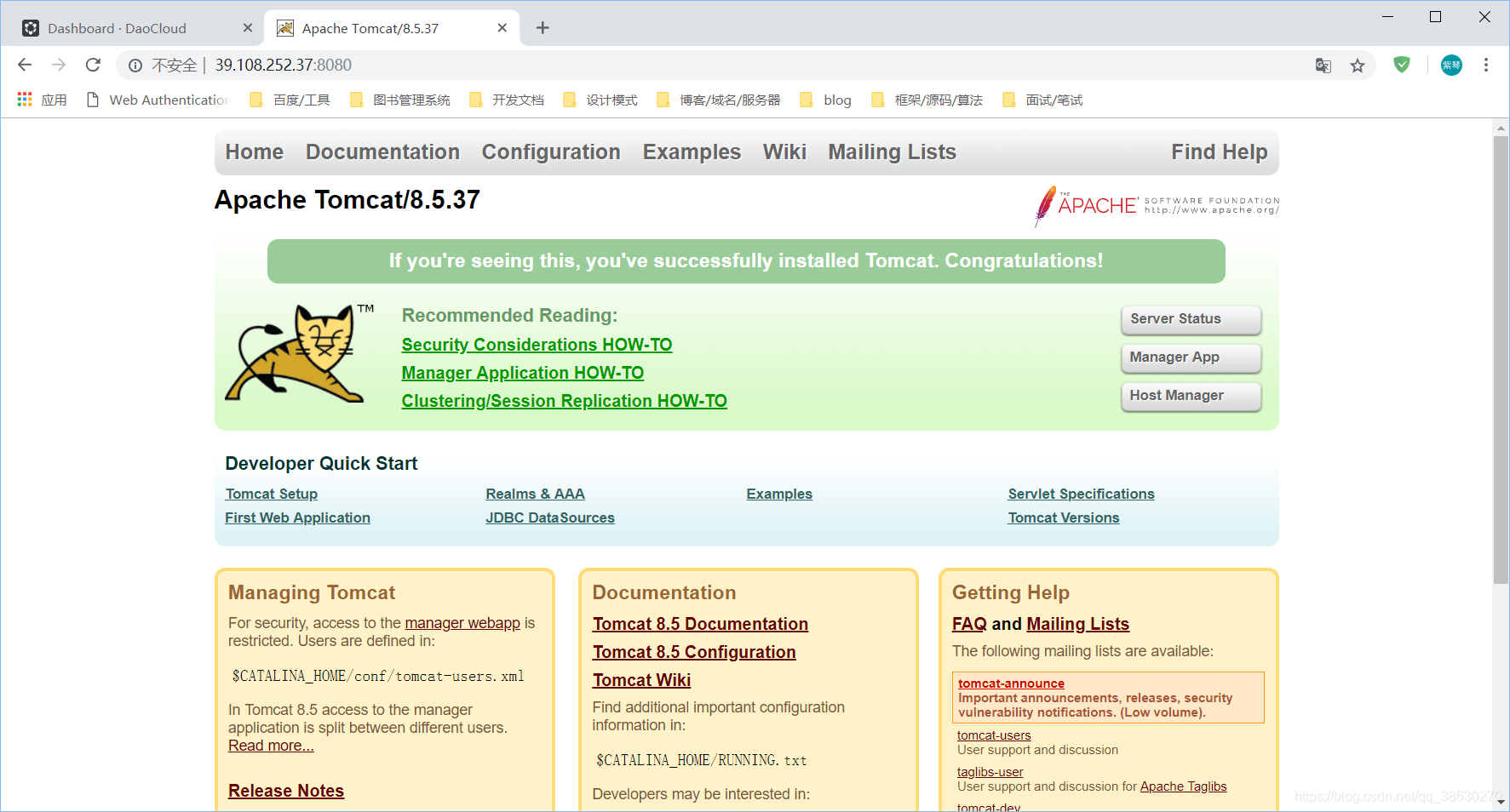Click Home in the Tomcat navigation bar
The height and width of the screenshot is (812, 1510).
pos(255,152)
